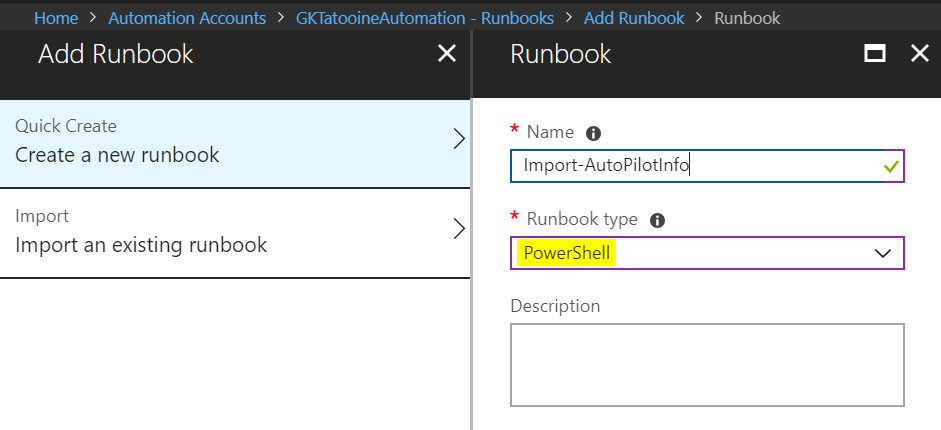The height and width of the screenshot is (430, 941).
Task: Open Automation Accounts breadcrumb link
Action: tap(187, 18)
